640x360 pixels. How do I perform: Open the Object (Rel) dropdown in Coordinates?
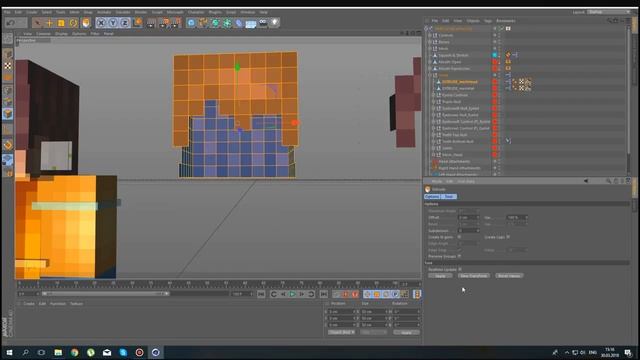[342, 332]
